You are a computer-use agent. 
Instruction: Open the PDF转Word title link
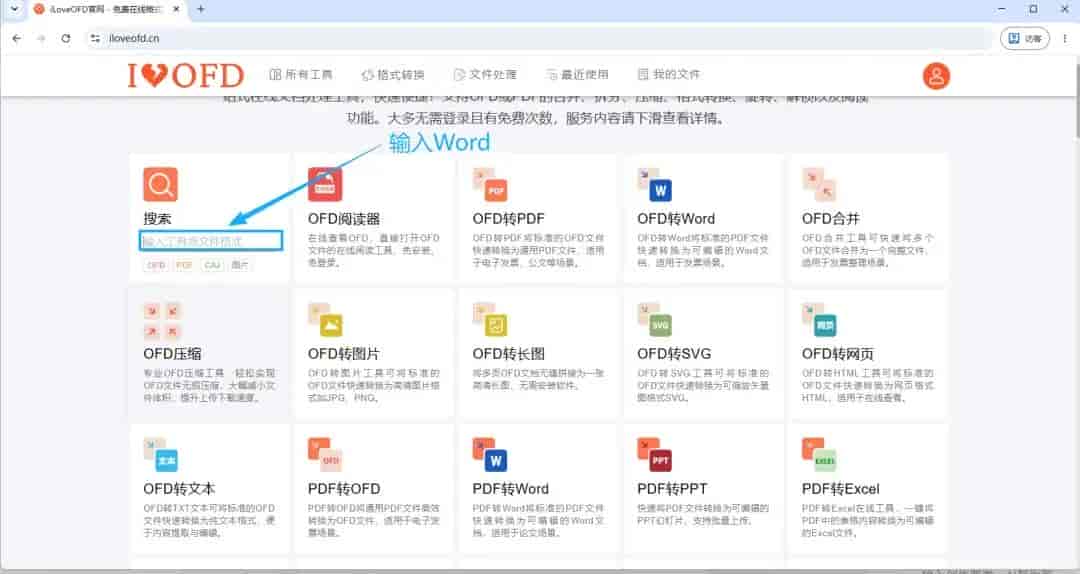(x=510, y=489)
